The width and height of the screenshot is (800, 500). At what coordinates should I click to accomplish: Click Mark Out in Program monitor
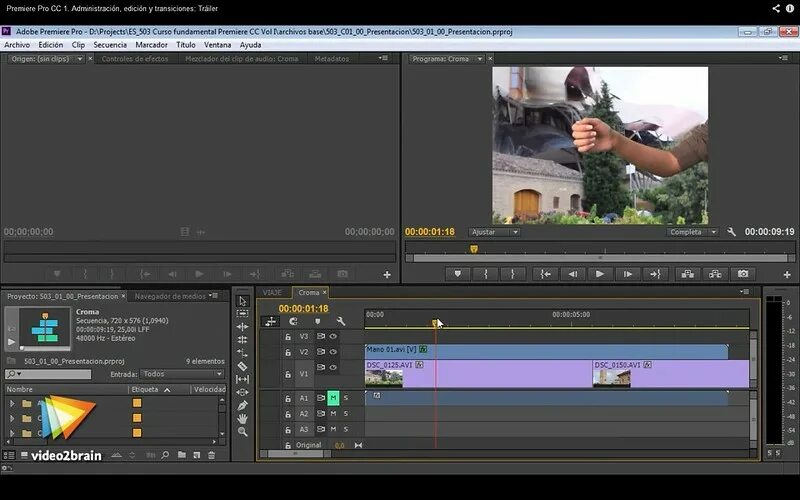(512, 274)
